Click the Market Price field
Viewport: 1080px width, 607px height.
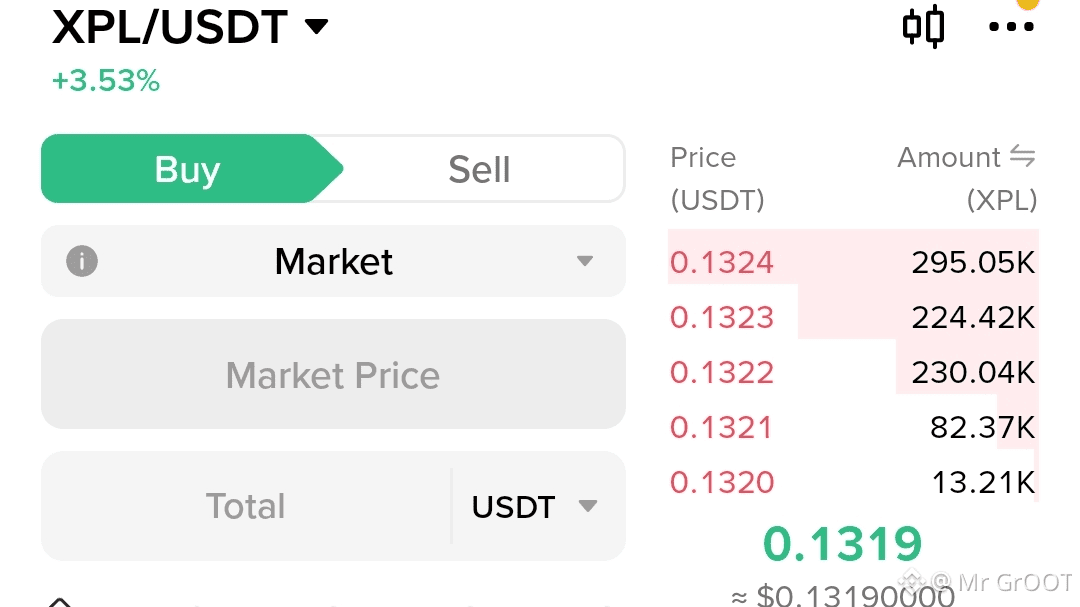click(333, 375)
